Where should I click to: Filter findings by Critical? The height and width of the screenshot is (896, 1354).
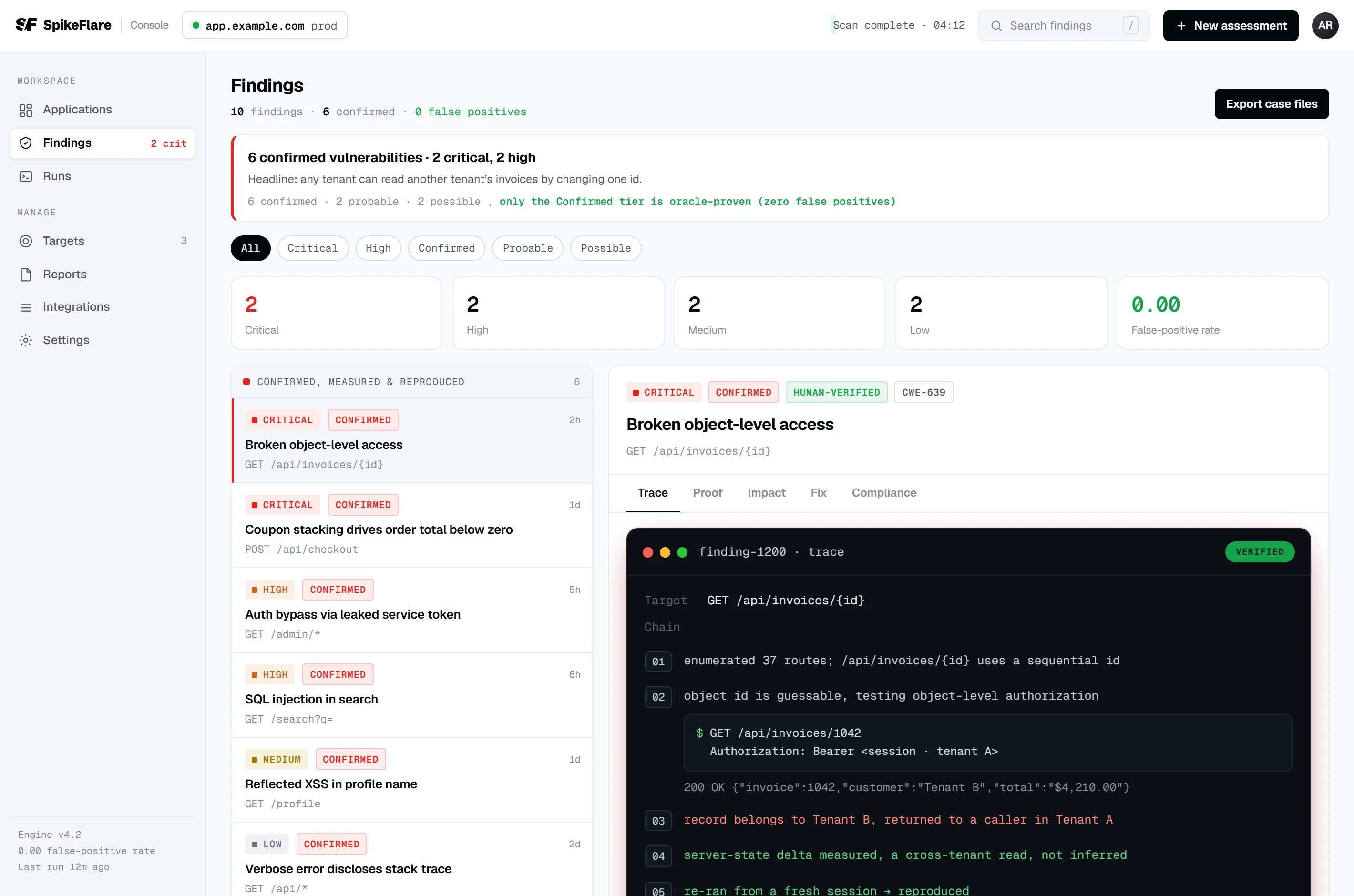point(313,248)
